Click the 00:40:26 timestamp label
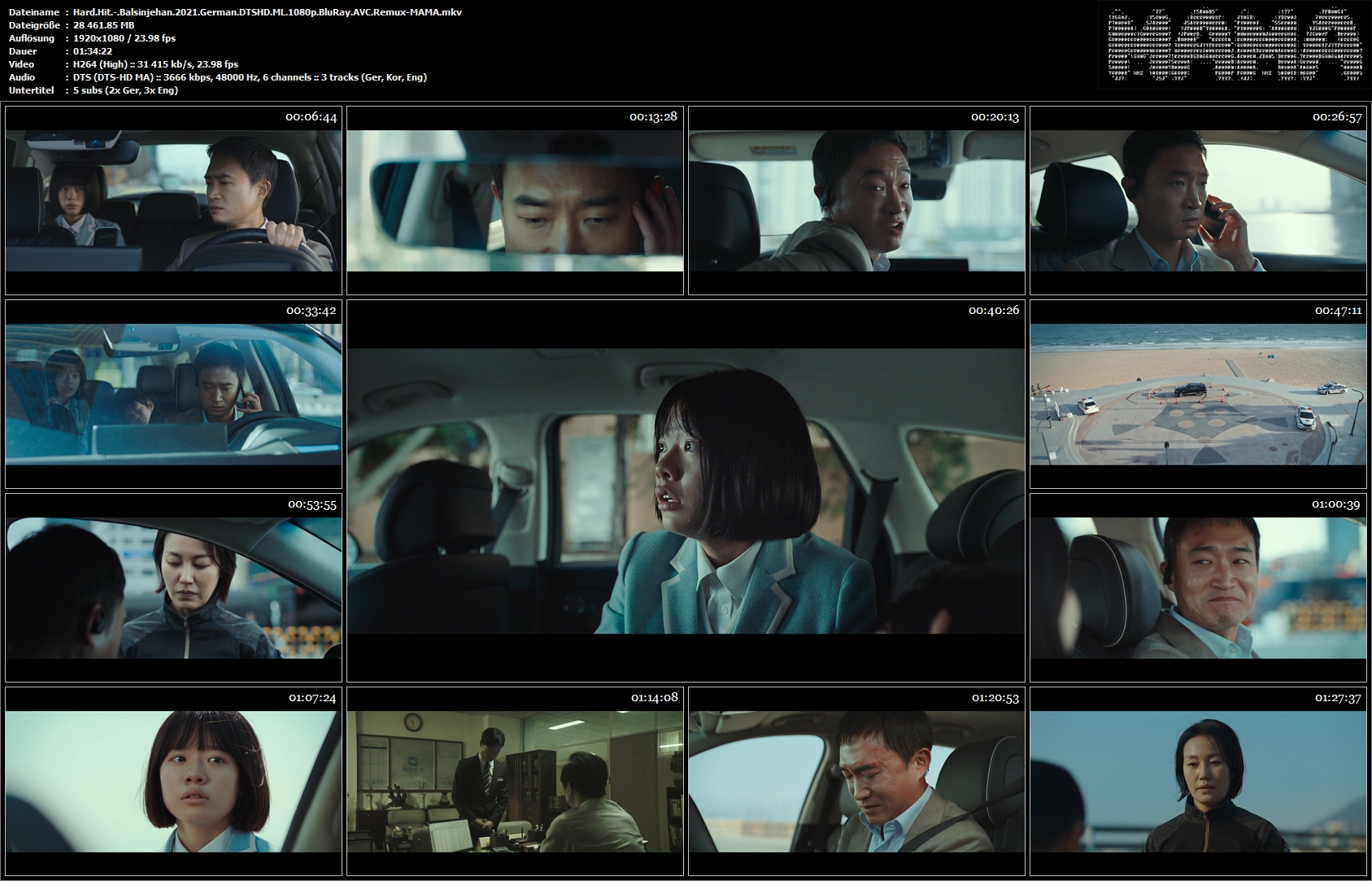 coord(994,311)
